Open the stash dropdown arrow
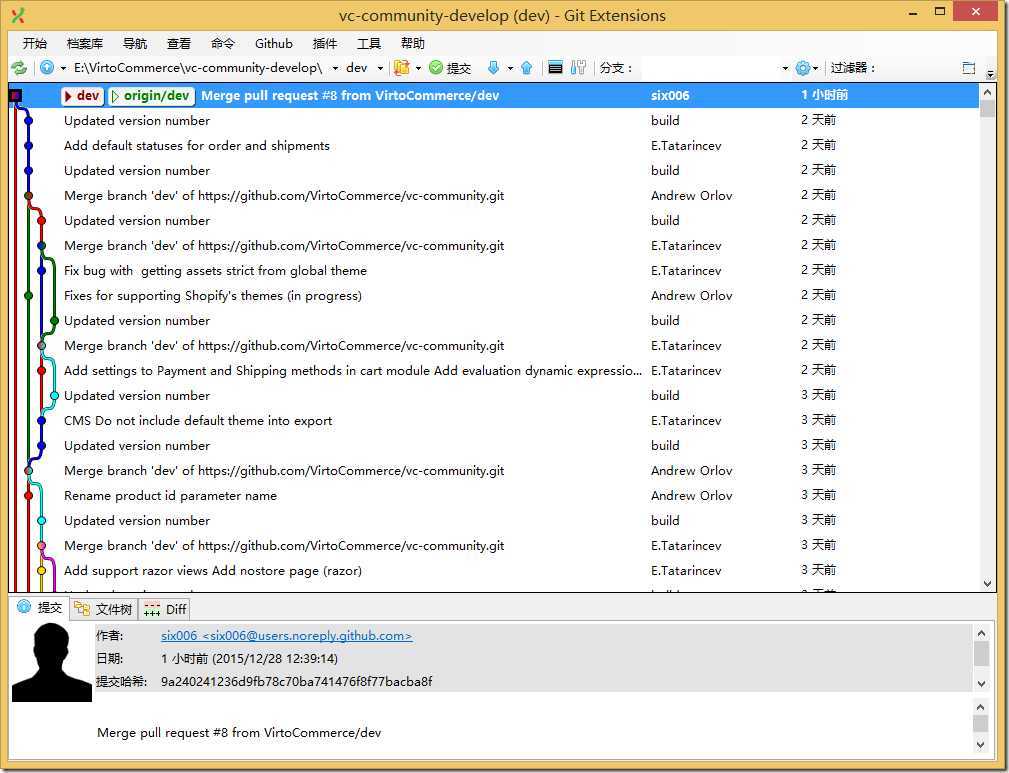 418,68
